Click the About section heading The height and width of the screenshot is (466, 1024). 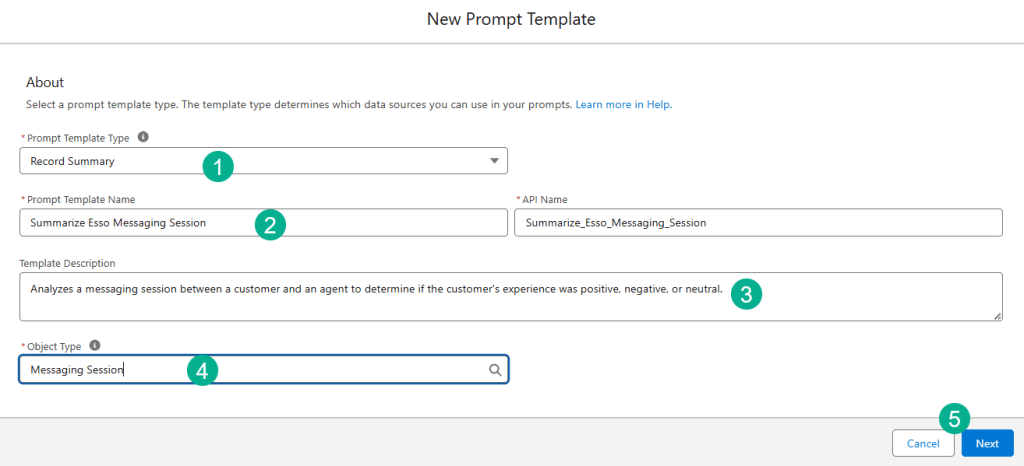point(45,82)
